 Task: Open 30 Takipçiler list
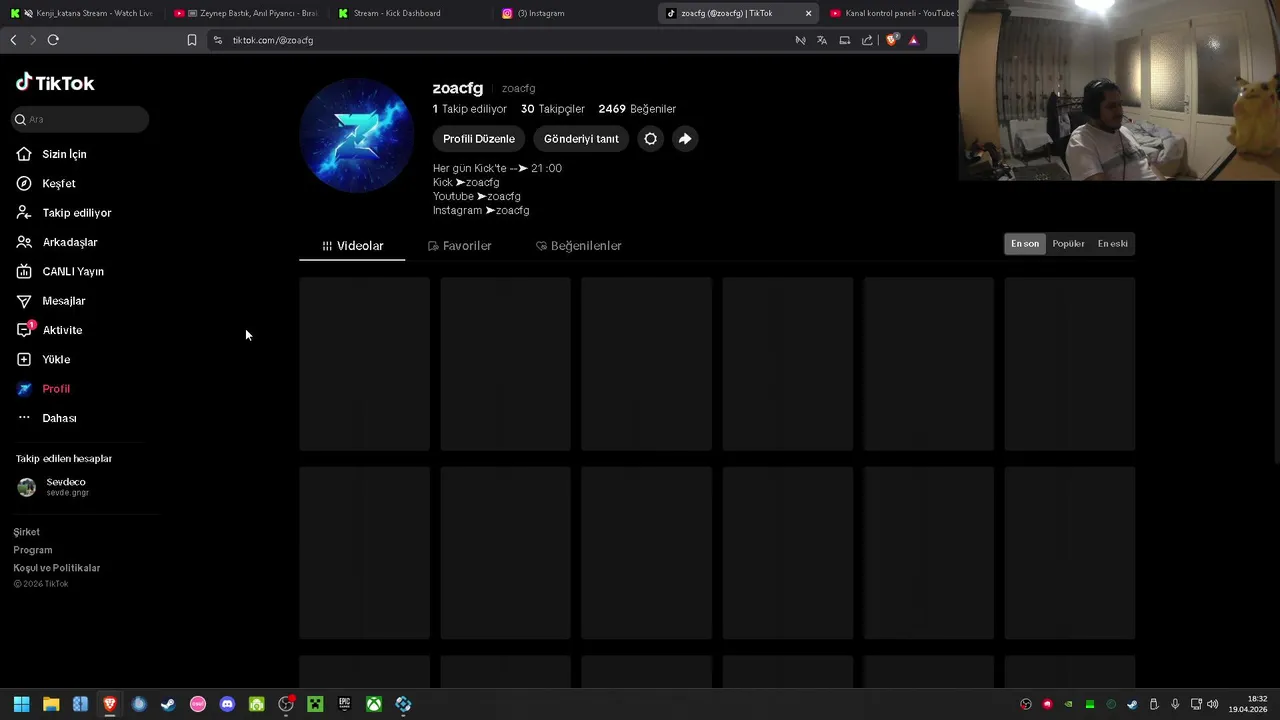552,109
